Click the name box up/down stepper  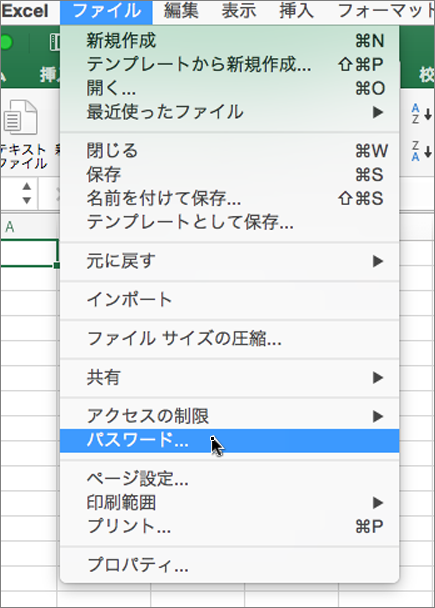click(x=27, y=193)
